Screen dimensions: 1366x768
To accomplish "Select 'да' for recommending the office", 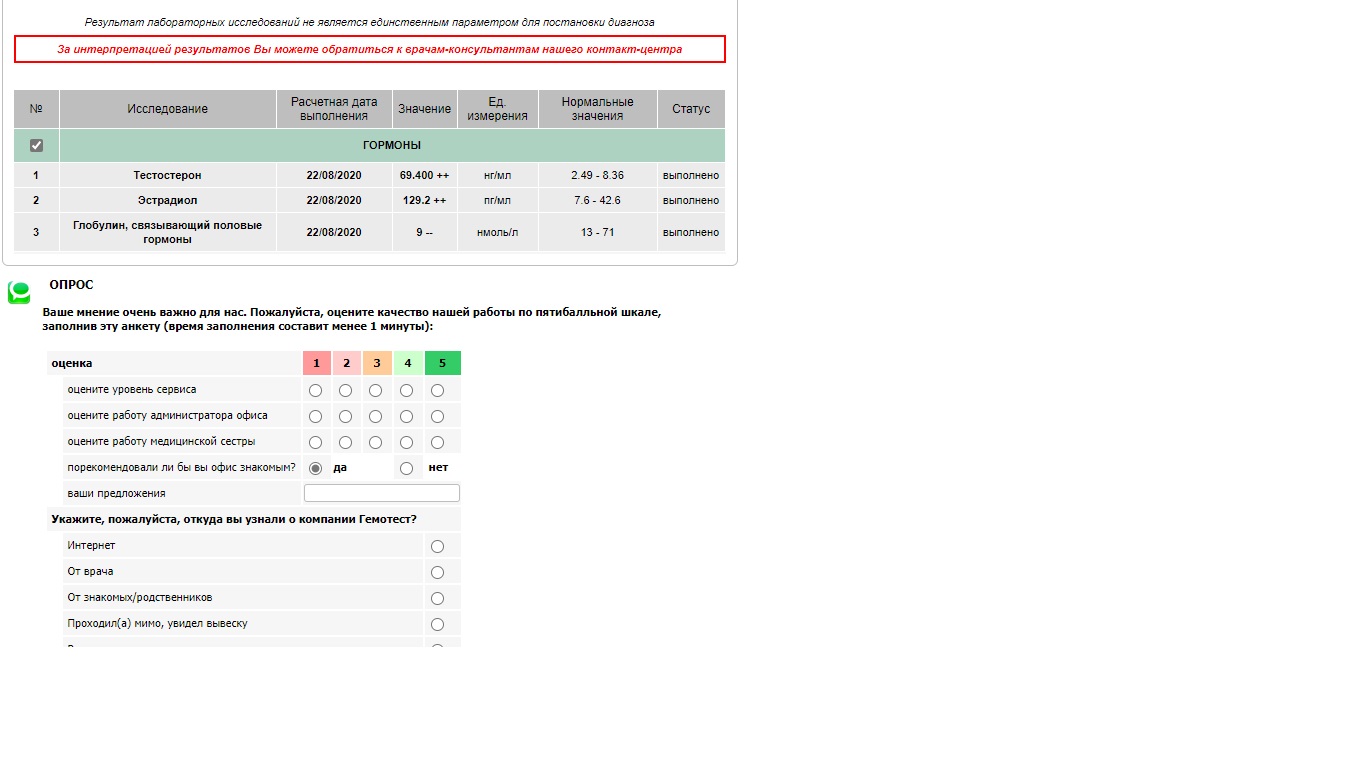I will 316,468.
